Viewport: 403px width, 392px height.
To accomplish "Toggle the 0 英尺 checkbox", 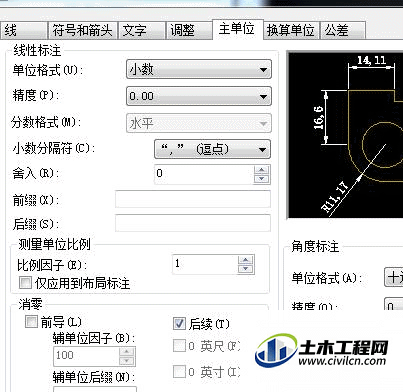I will pyautogui.click(x=179, y=346).
